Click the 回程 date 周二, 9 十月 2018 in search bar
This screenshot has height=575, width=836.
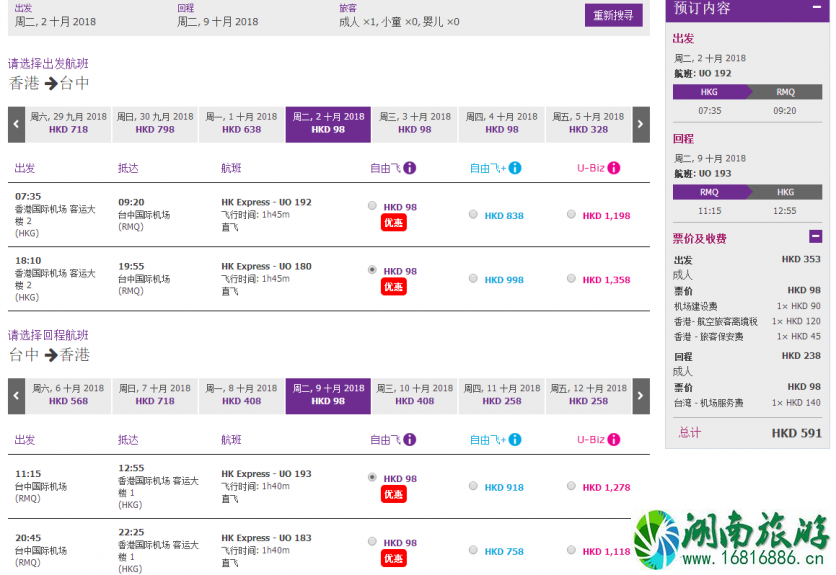coord(218,22)
